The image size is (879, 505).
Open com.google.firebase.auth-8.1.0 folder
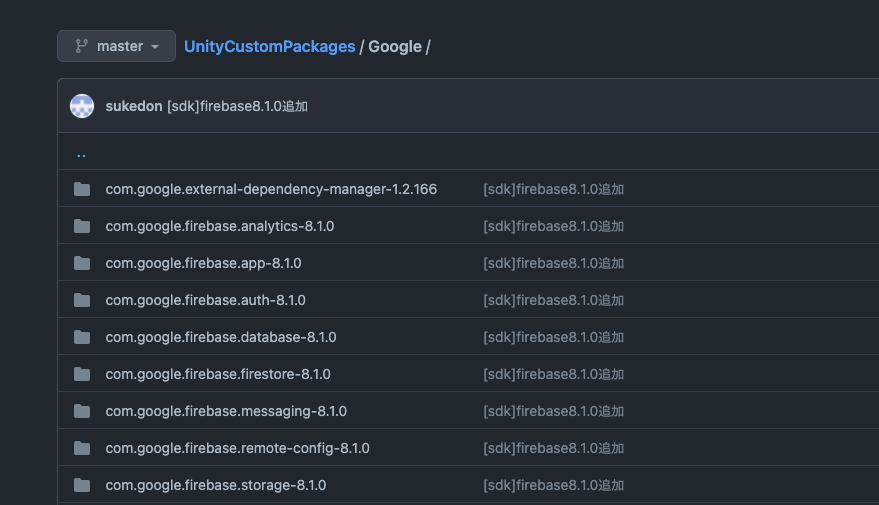tap(206, 300)
